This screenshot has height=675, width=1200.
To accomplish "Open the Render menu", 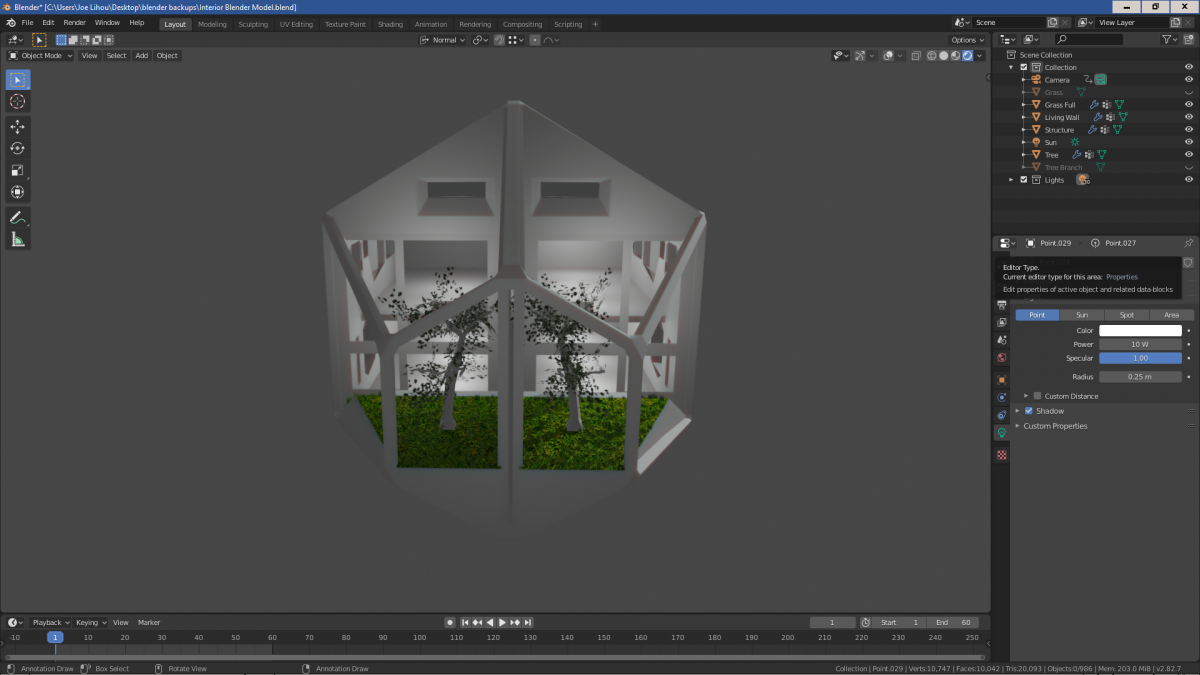I will [75, 23].
